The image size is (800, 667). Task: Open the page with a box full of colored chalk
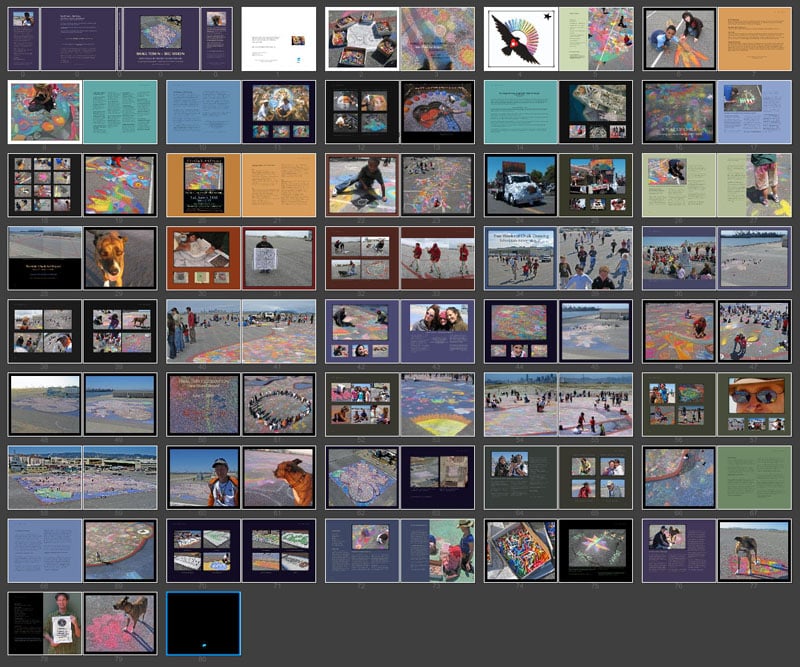tap(521, 551)
